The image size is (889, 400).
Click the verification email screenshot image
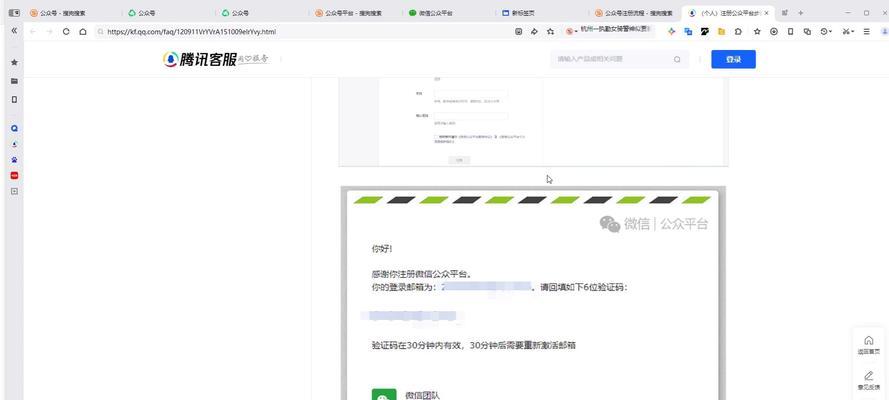tap(533, 293)
